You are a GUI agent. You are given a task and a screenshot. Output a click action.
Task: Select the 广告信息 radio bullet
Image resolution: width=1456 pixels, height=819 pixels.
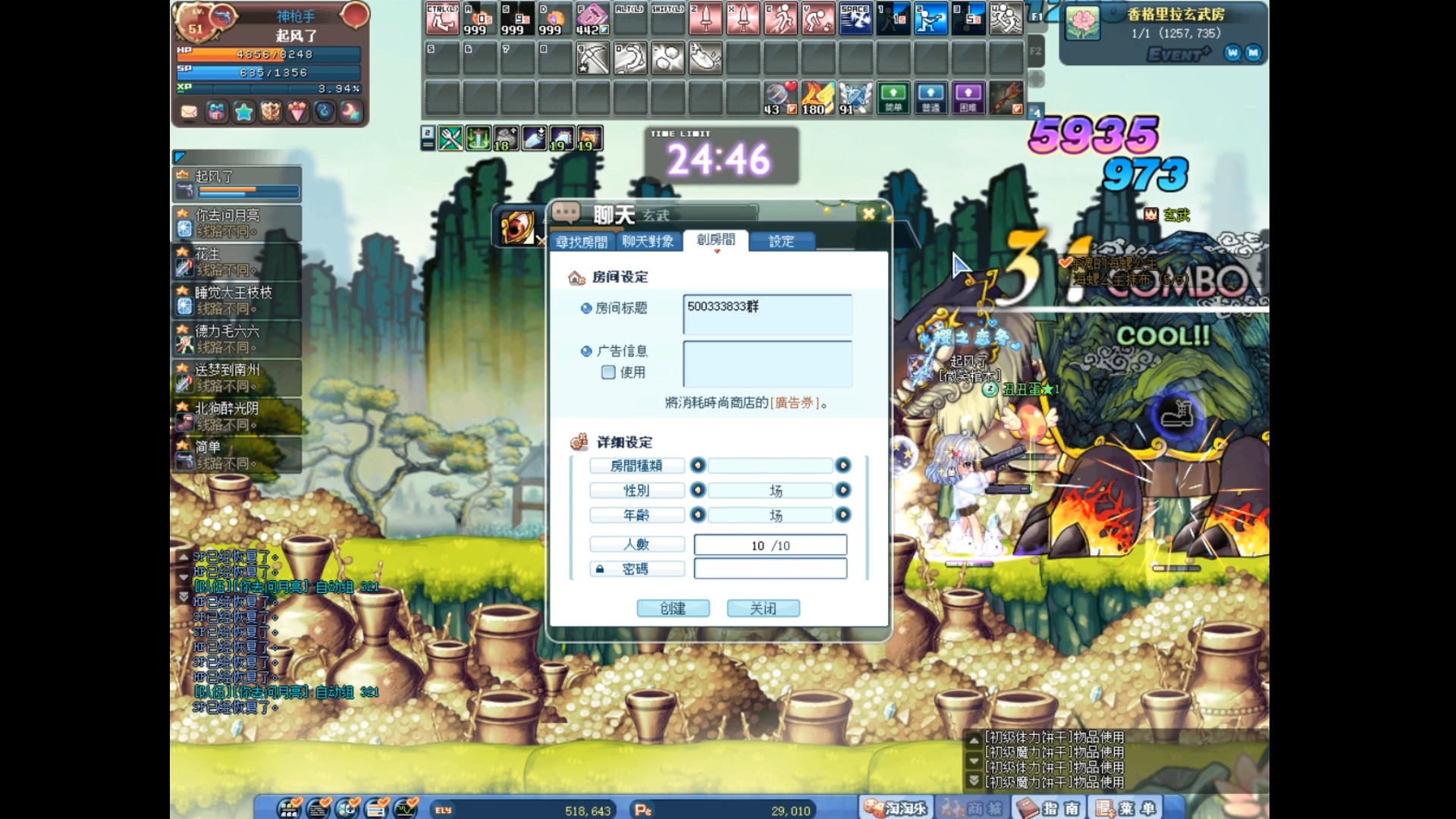point(586,351)
